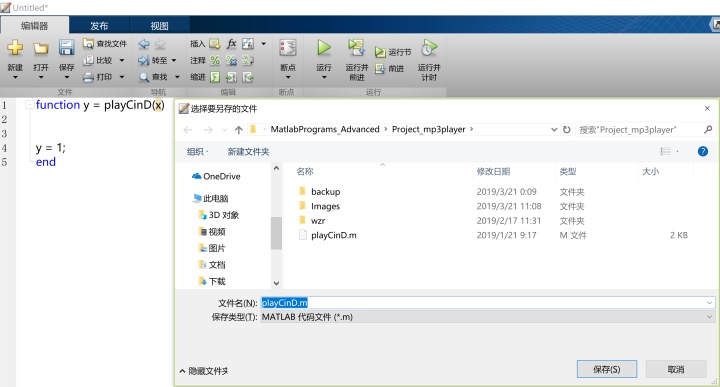Click the Compare (比较) tool
Screen dimensions: 720x387
[98, 60]
